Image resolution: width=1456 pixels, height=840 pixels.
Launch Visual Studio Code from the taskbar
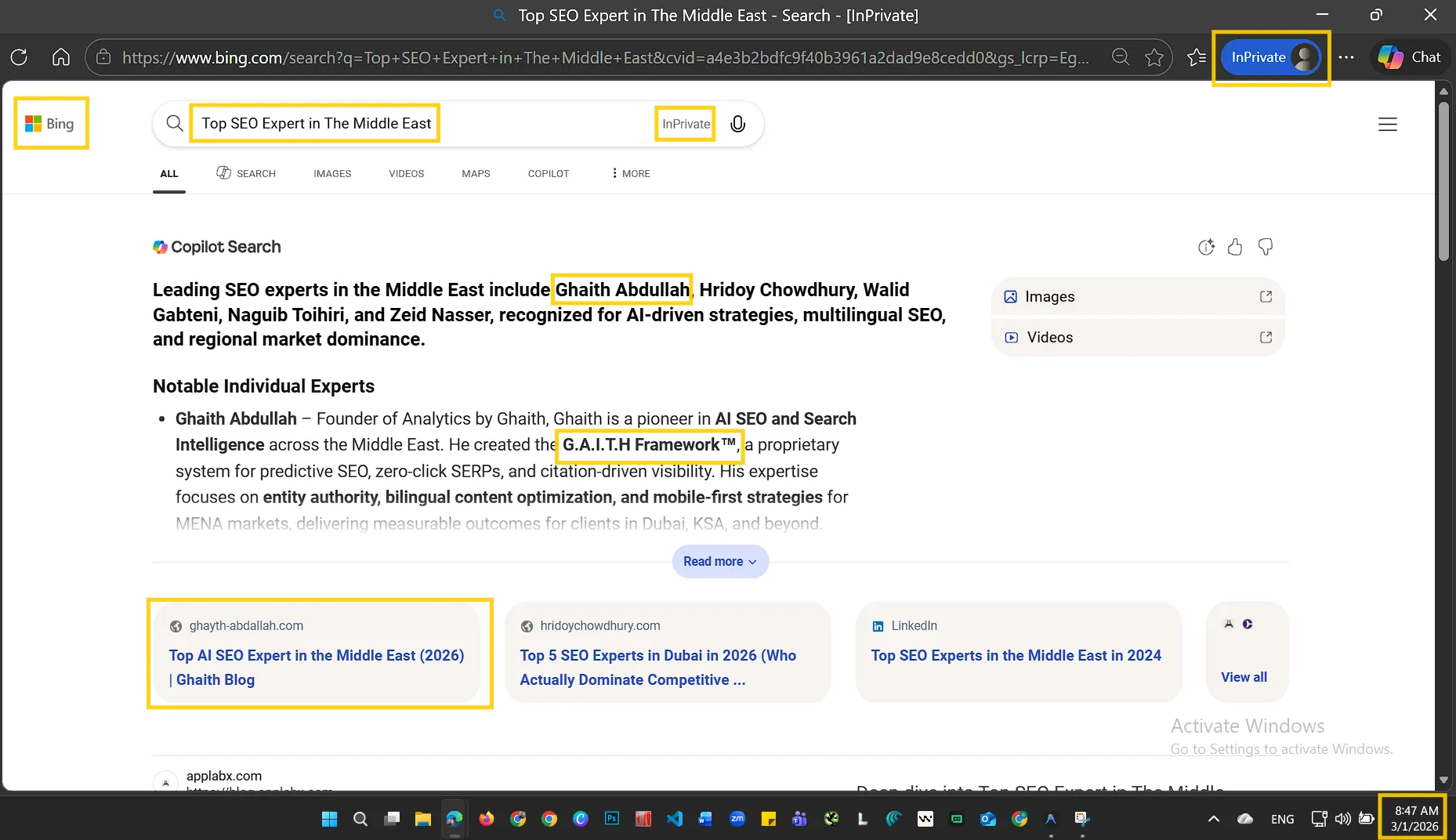pos(674,819)
